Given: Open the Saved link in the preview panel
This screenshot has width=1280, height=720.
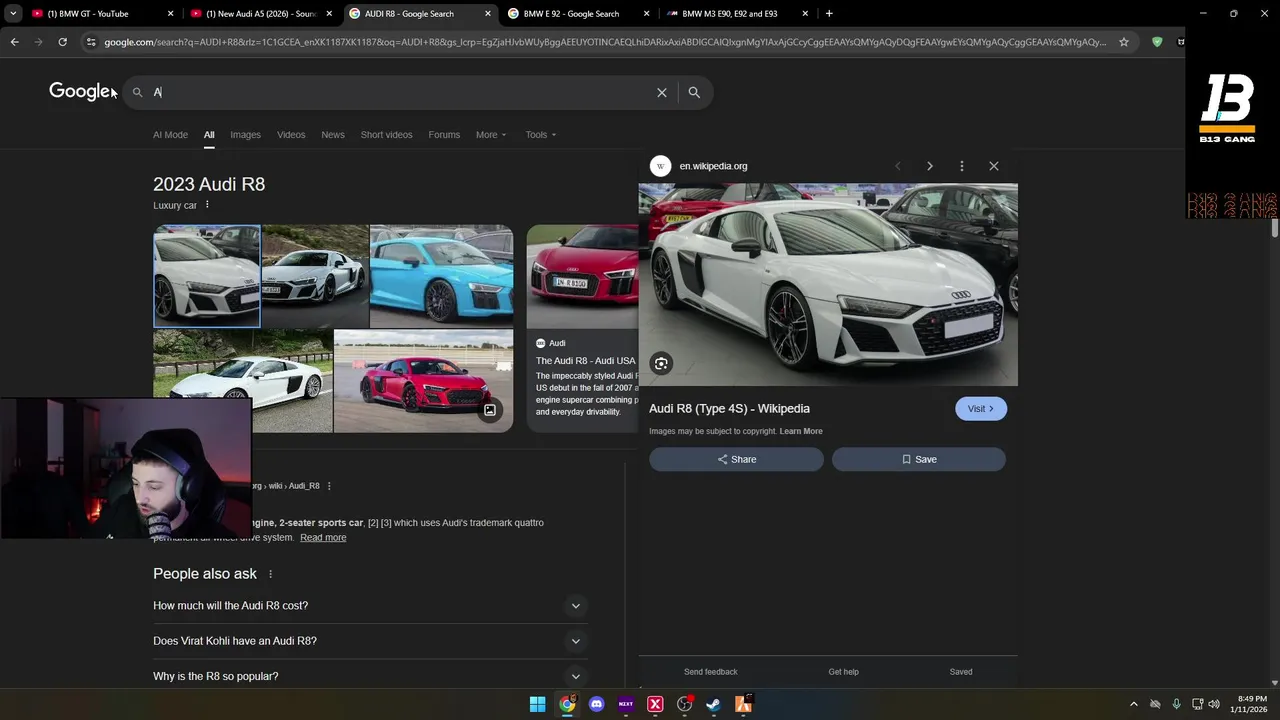Looking at the screenshot, I should pyautogui.click(x=961, y=672).
